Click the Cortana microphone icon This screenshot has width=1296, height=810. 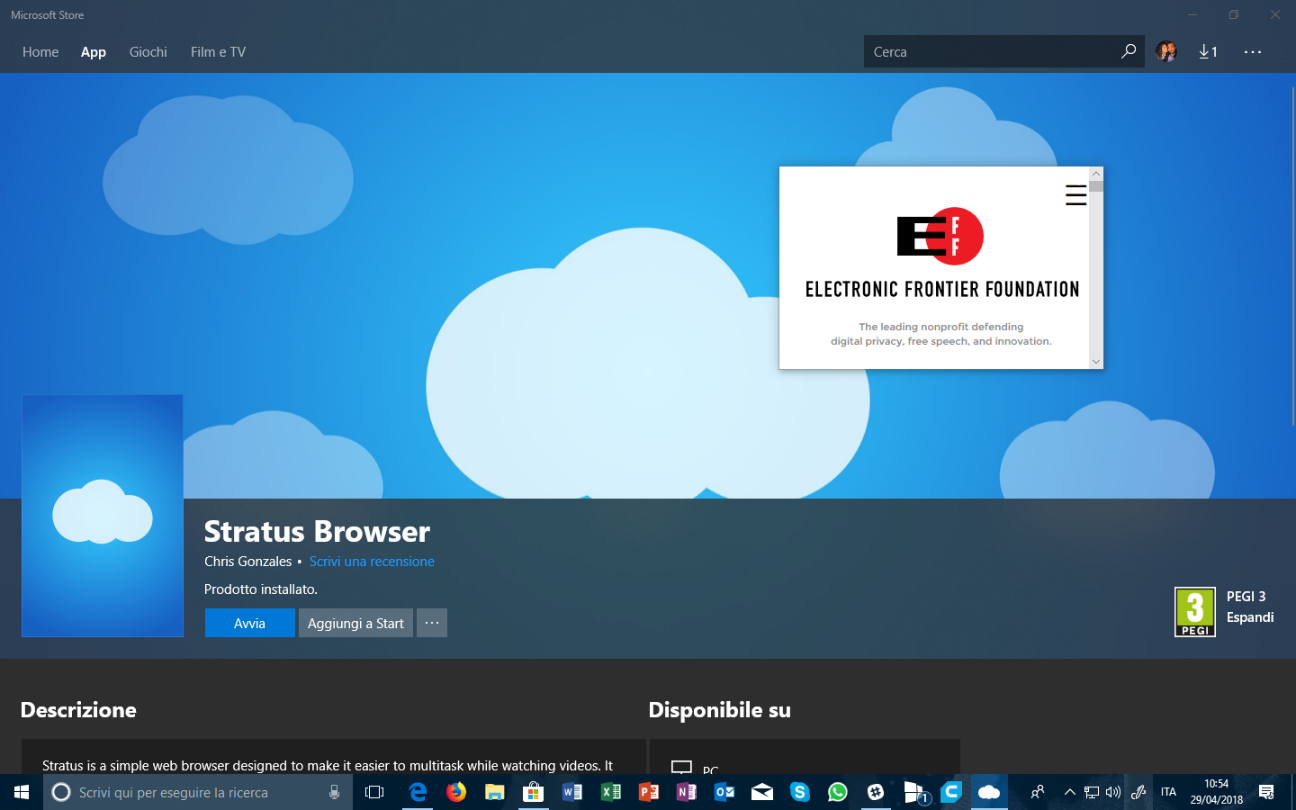[335, 792]
